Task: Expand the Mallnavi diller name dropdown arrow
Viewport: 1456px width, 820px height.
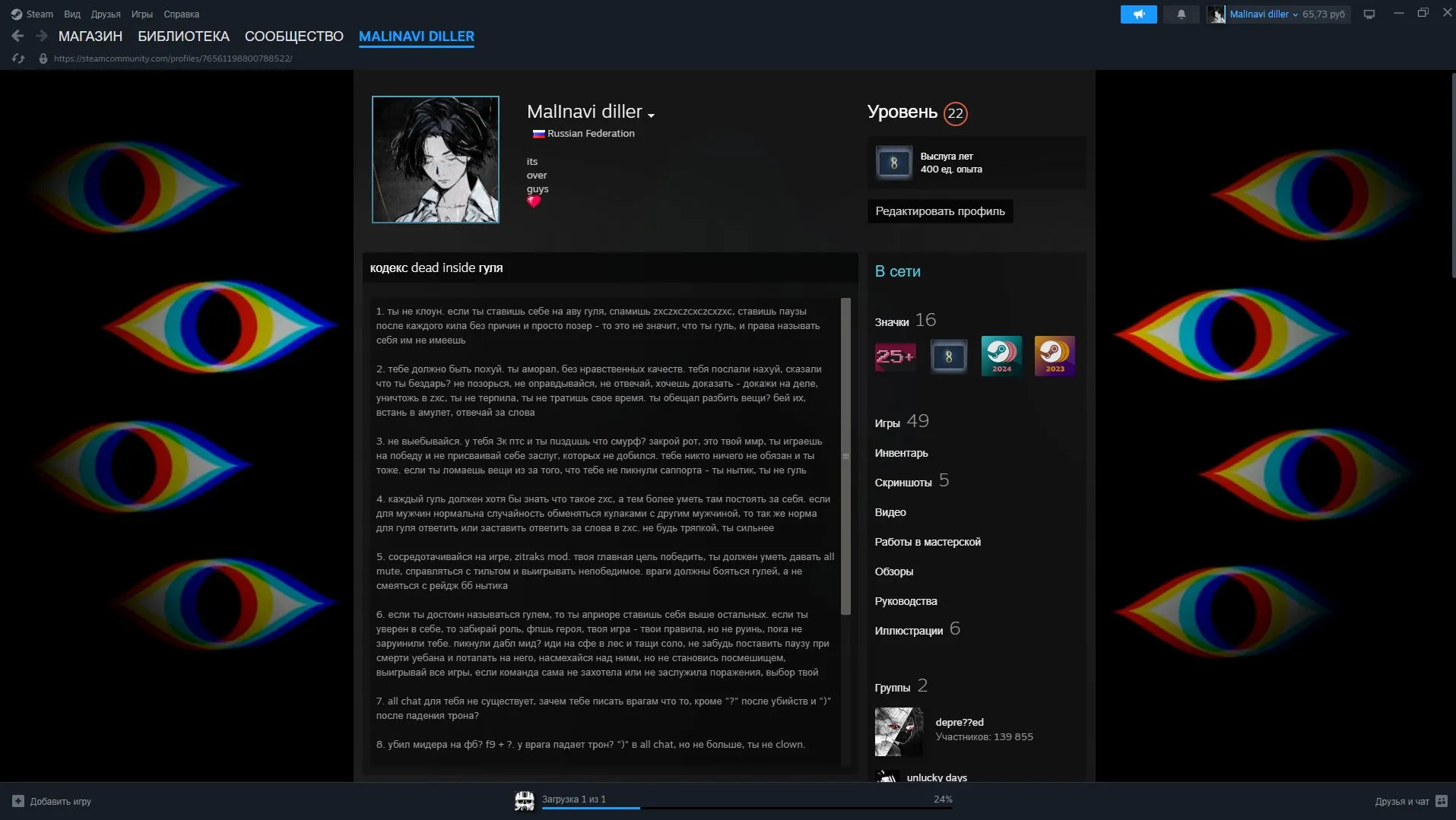Action: click(651, 116)
